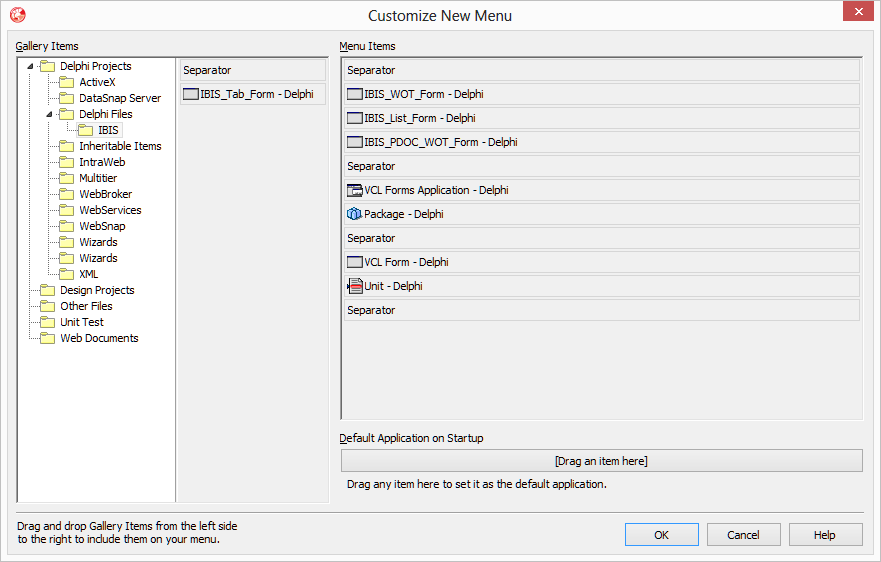Collapse the Delphi Files tree node
The height and width of the screenshot is (562, 881).
pos(50,115)
